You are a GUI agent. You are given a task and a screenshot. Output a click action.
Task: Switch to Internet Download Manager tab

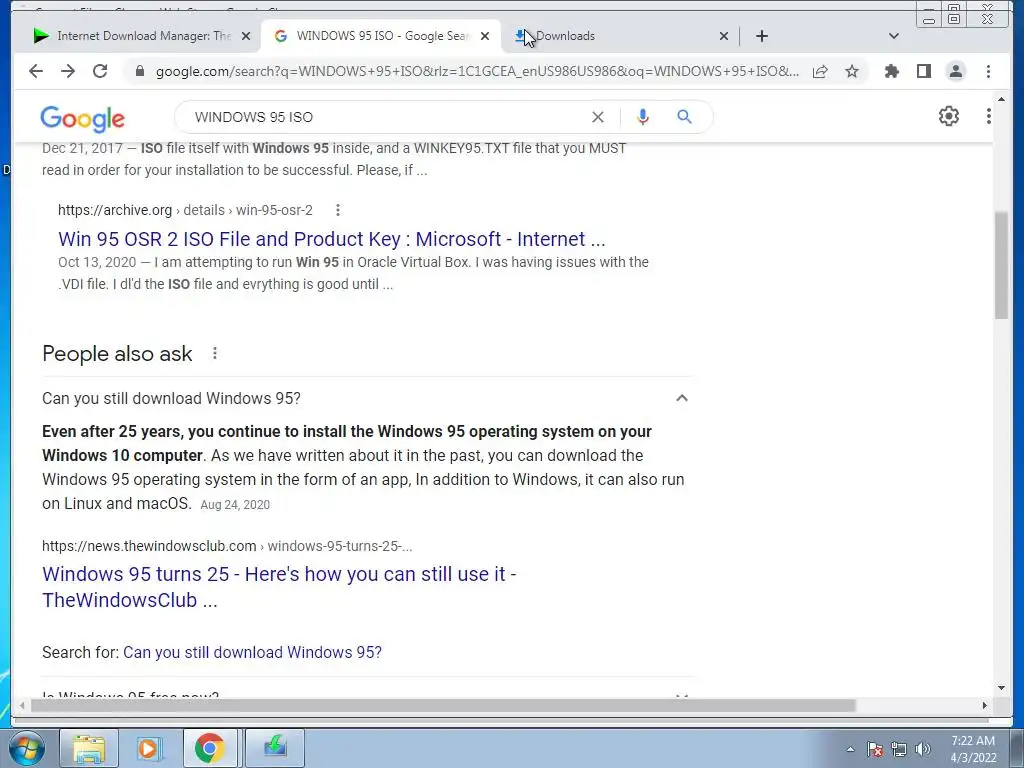pos(135,36)
